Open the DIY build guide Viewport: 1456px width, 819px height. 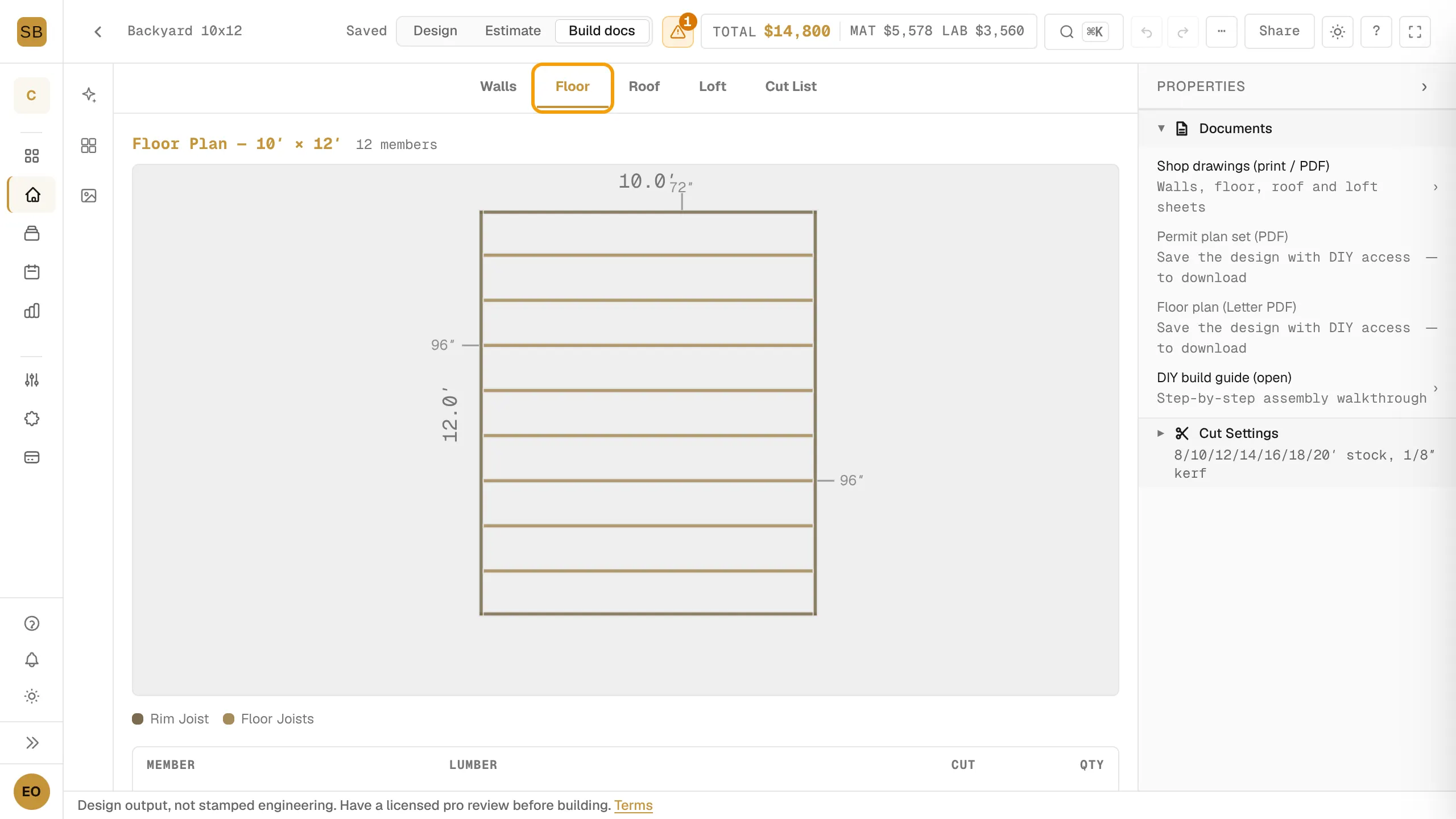(x=1297, y=388)
